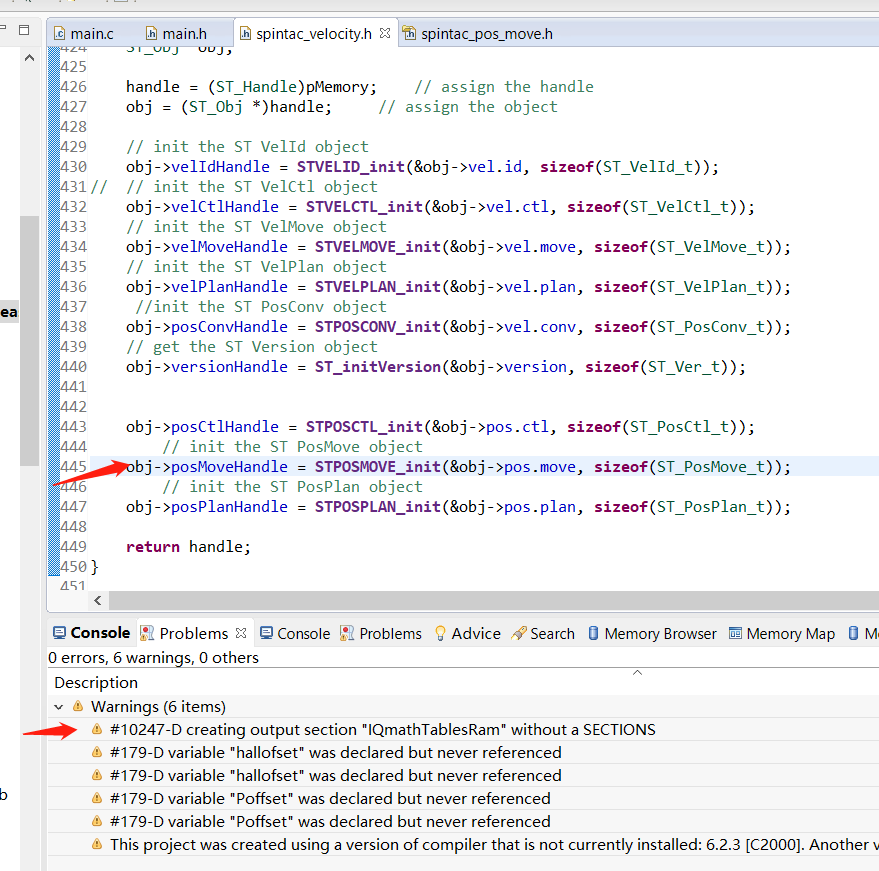Click warning icon of IQmathTablesRam entry
Viewport: 879px width, 871px height.
tap(97, 729)
